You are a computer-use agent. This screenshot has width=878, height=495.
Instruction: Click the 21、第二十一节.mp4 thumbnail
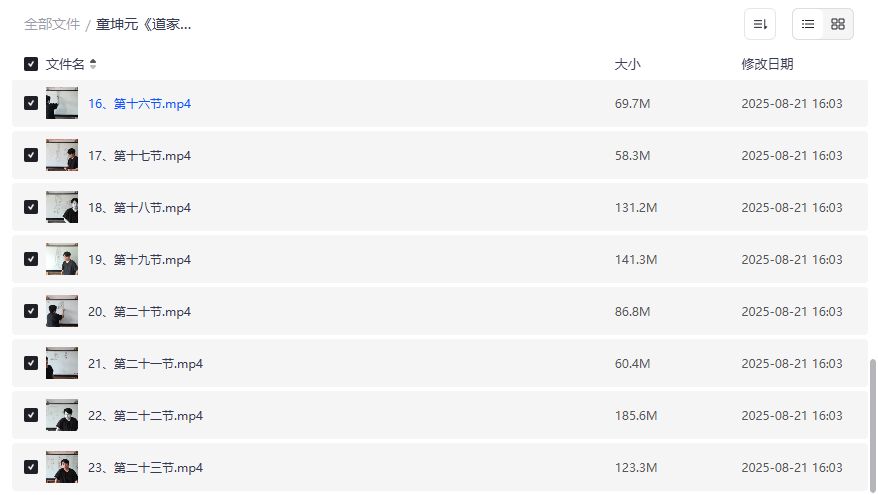click(x=62, y=363)
